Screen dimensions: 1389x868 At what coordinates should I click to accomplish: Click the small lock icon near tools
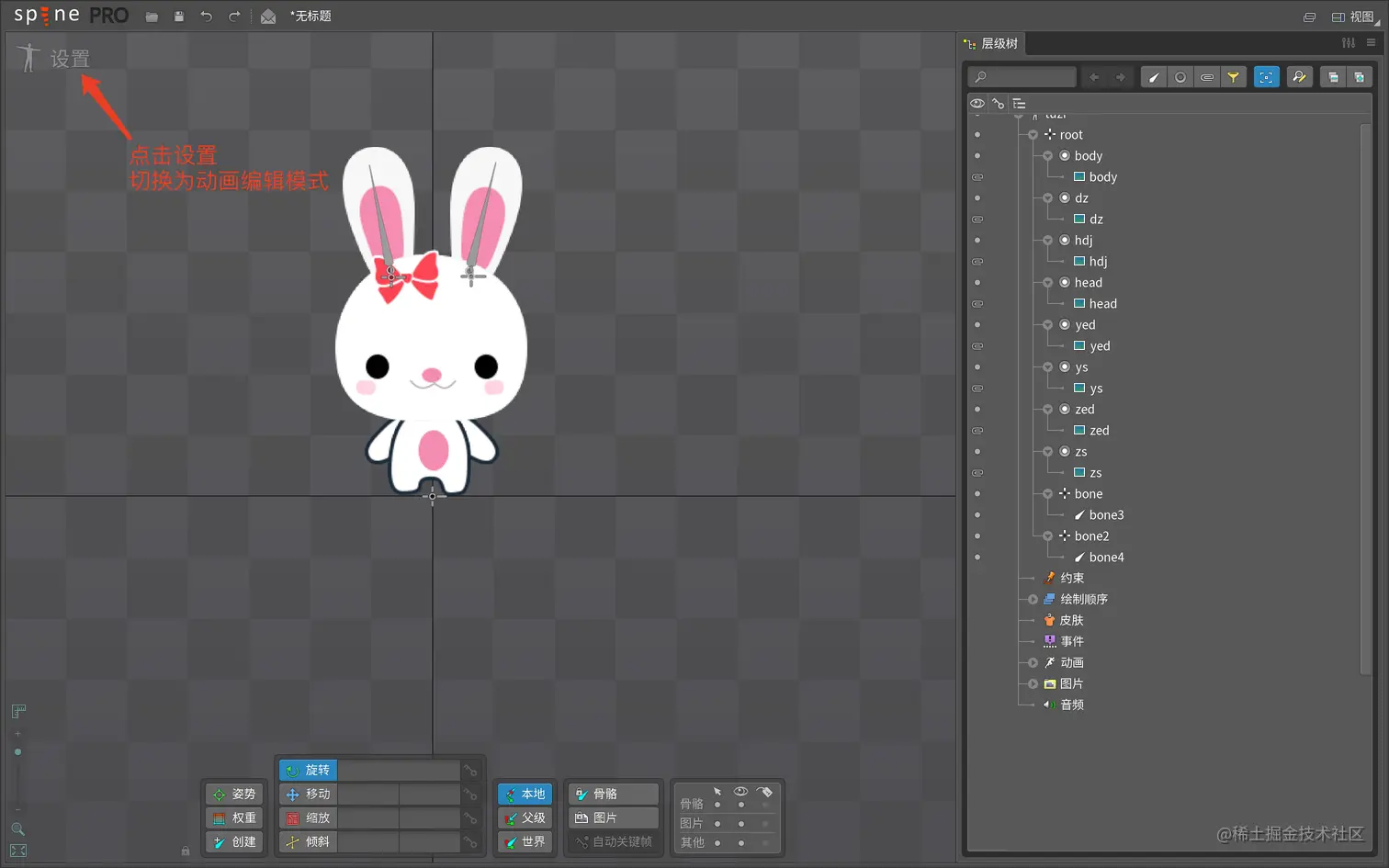186,851
